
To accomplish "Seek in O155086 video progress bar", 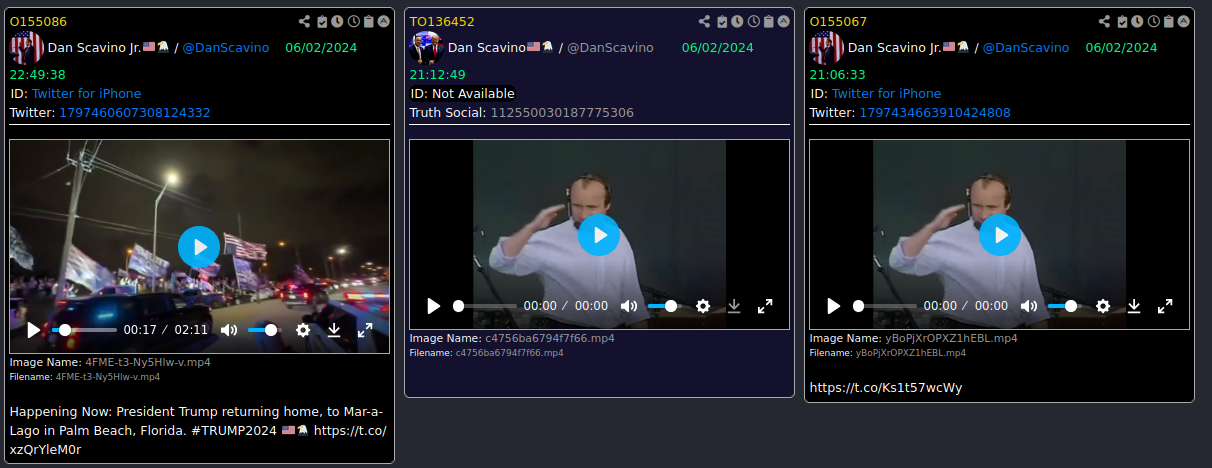I will pos(85,329).
